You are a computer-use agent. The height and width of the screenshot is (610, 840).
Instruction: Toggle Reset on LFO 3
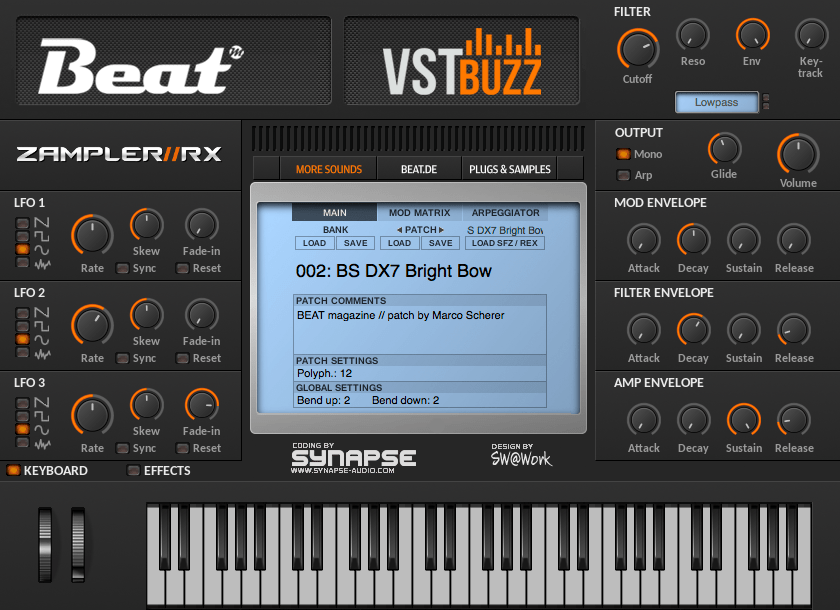[183, 448]
